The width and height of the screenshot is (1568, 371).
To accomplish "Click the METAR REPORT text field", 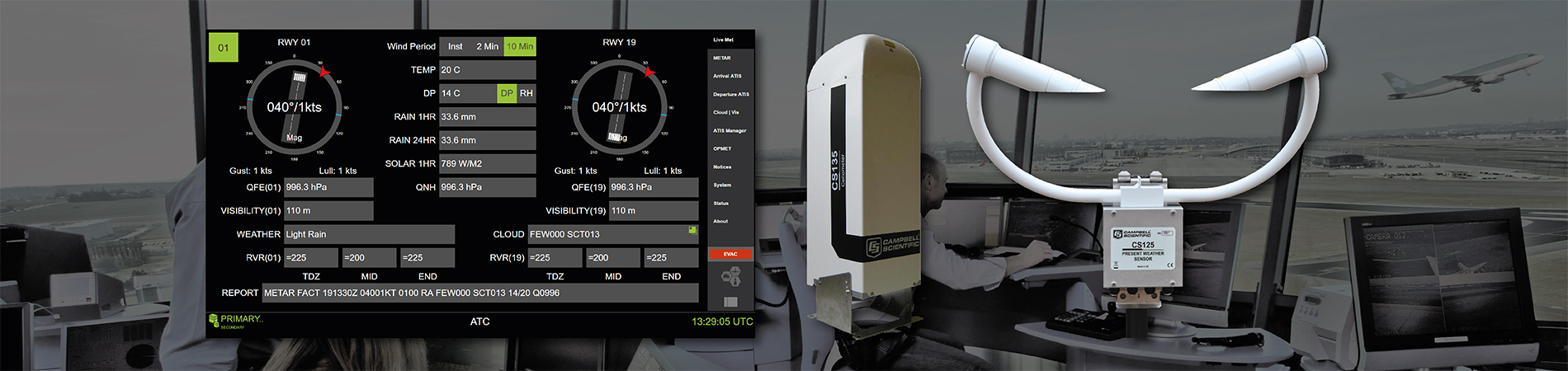I will pos(480,293).
